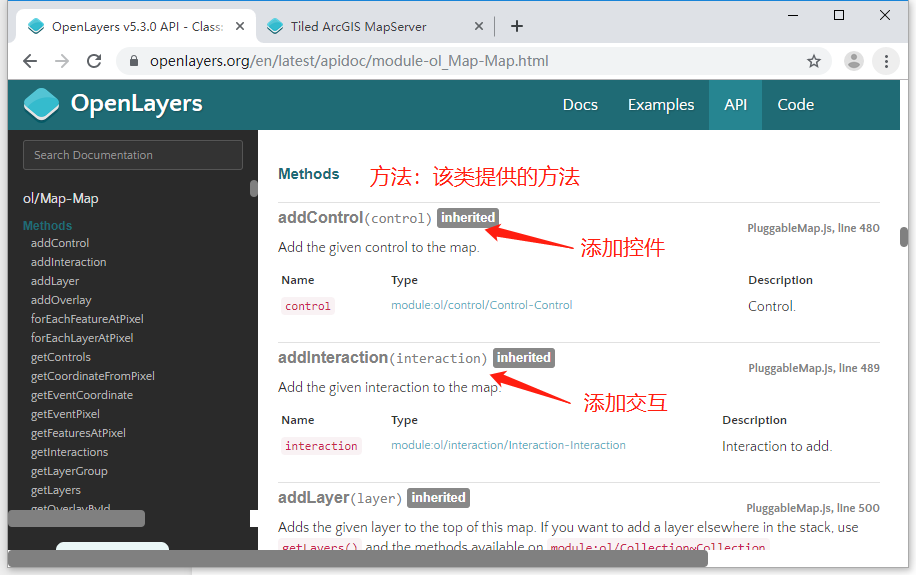Open module:ol/control/Control-Control type link
The image size is (916, 575).
click(x=481, y=305)
